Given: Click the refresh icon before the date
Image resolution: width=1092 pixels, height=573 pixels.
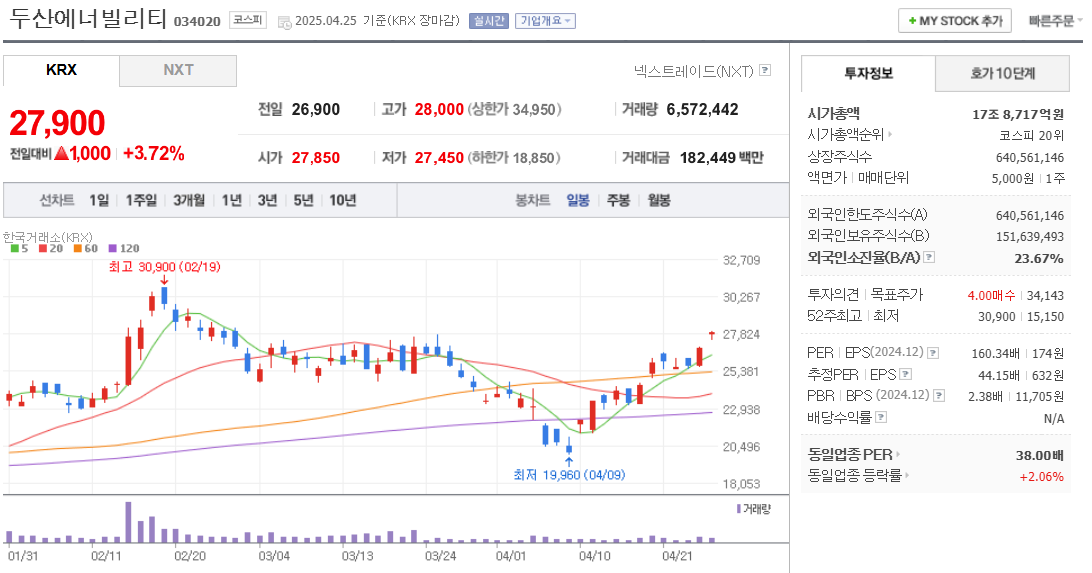Looking at the screenshot, I should click(x=284, y=22).
